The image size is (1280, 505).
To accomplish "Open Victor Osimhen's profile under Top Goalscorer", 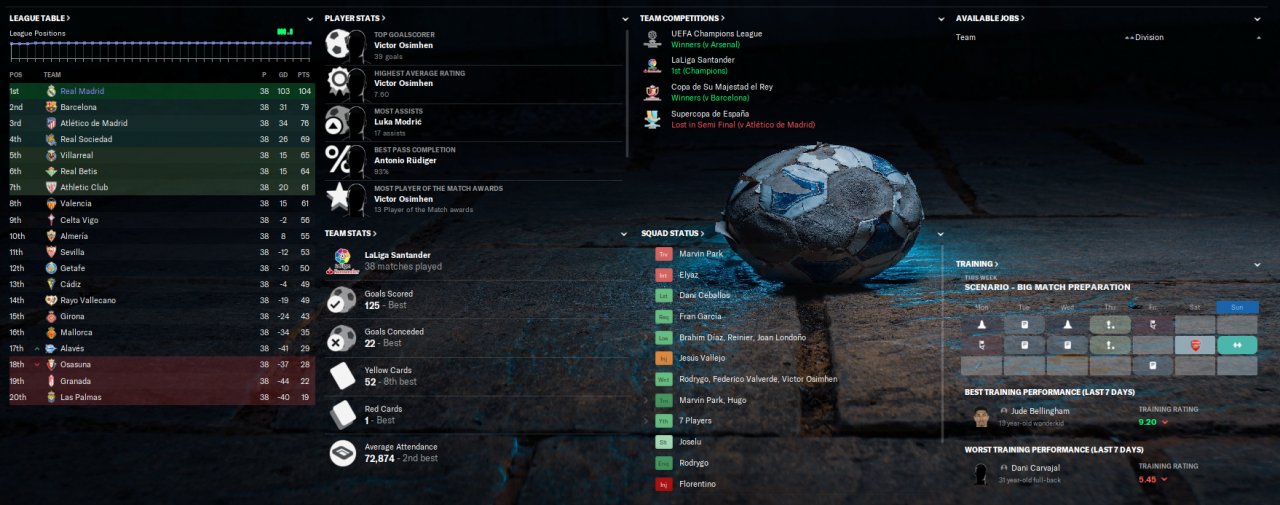I will 405,45.
